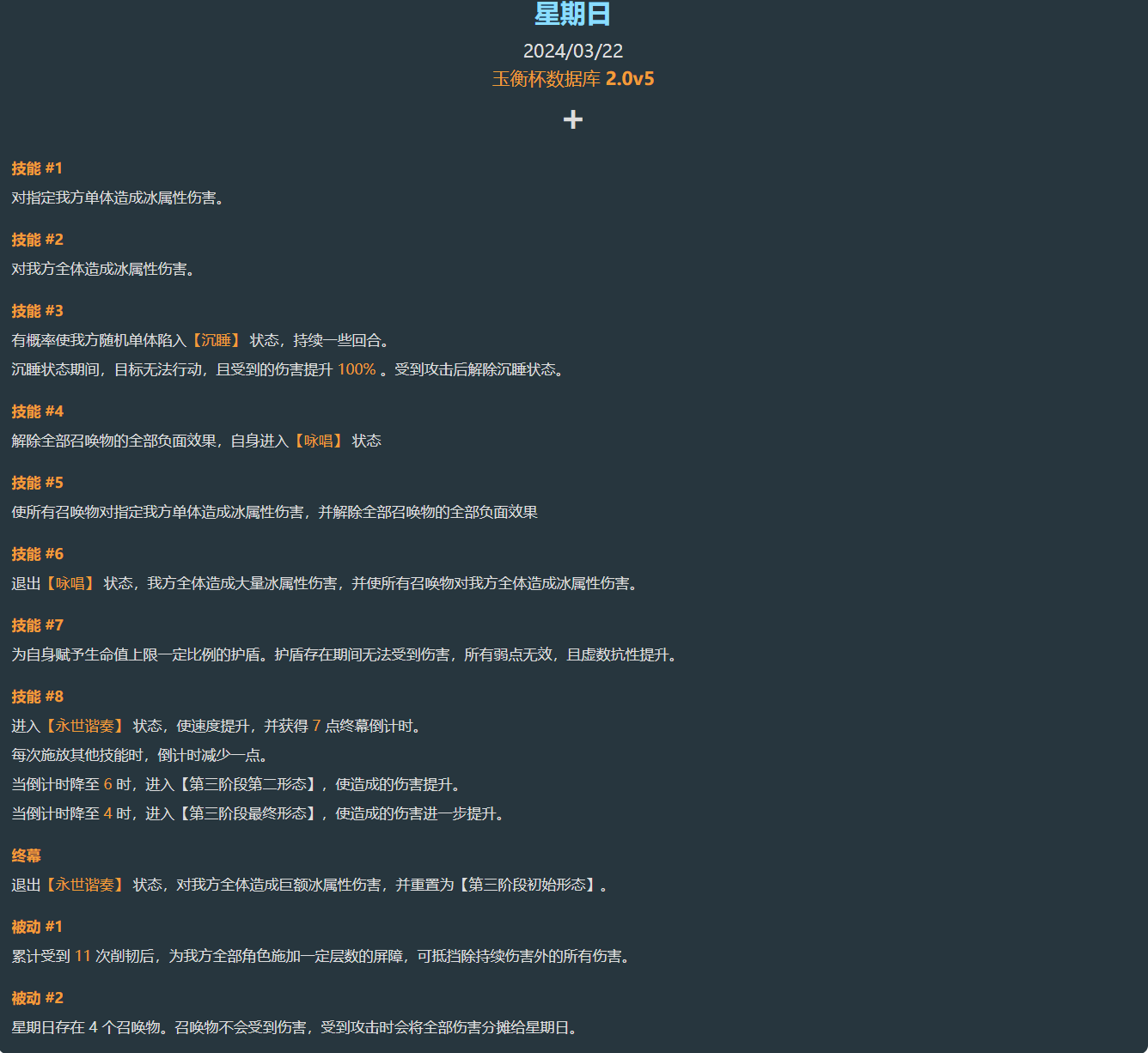The height and width of the screenshot is (1053, 1148).
Task: Open the 玉衡杯数据库 2.0v5 link
Action: [x=573, y=79]
